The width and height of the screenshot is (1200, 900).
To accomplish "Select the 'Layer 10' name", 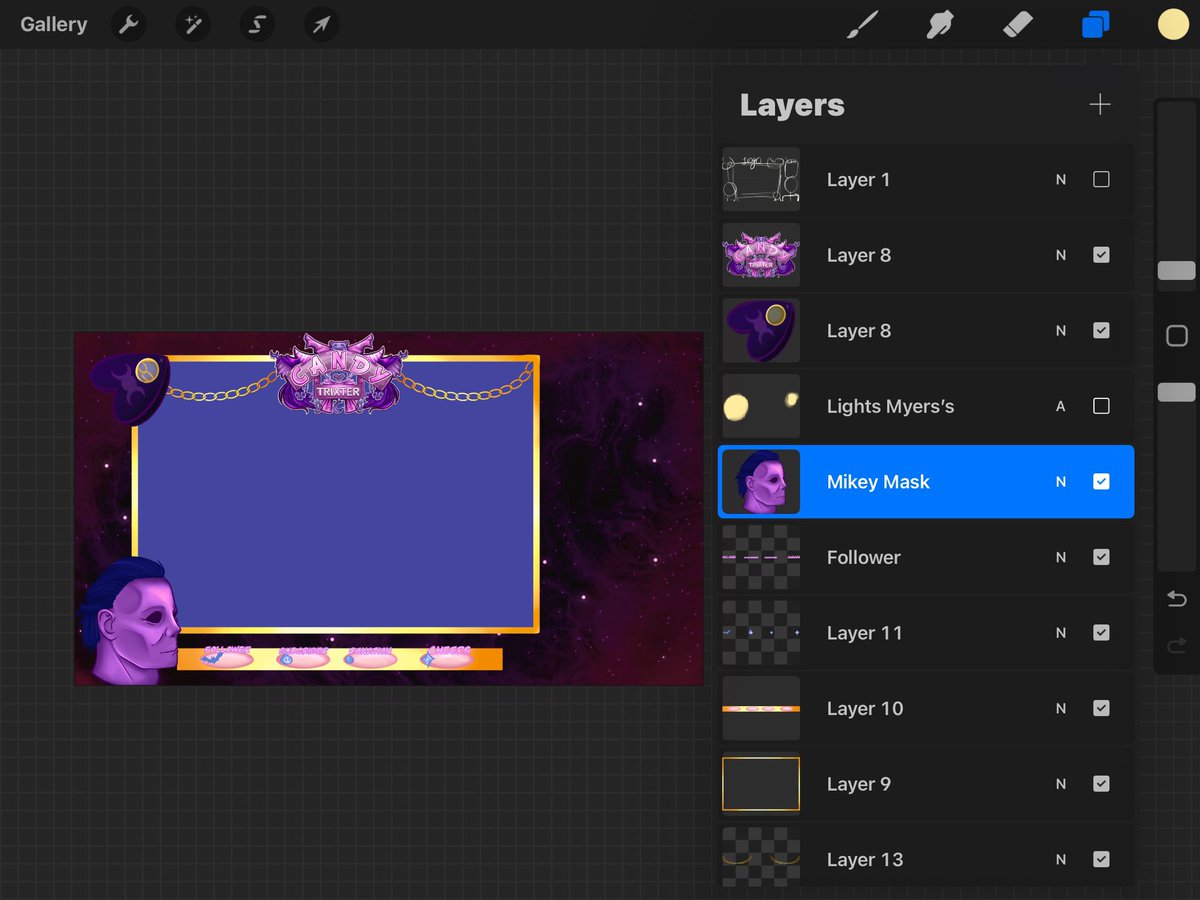I will pyautogui.click(x=865, y=708).
